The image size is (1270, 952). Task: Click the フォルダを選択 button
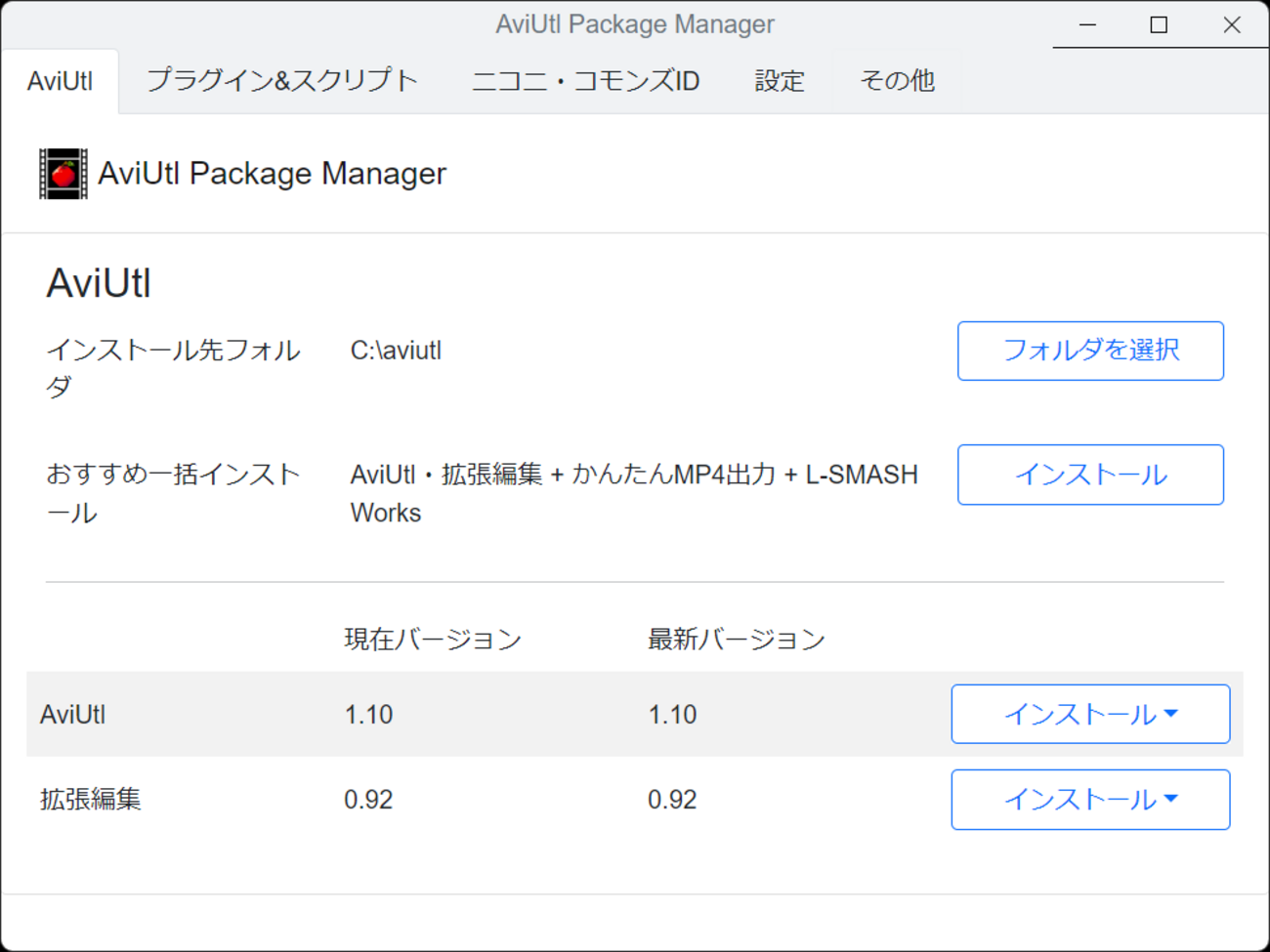[x=1090, y=351]
